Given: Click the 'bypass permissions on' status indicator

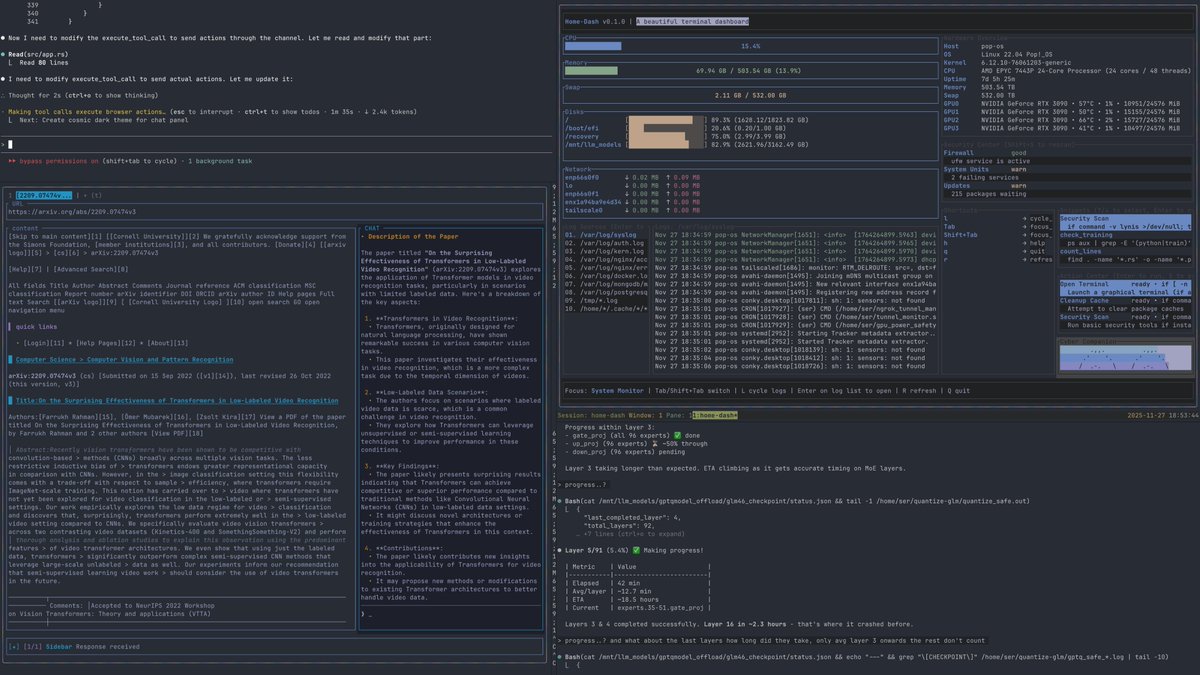Looking at the screenshot, I should 58,160.
